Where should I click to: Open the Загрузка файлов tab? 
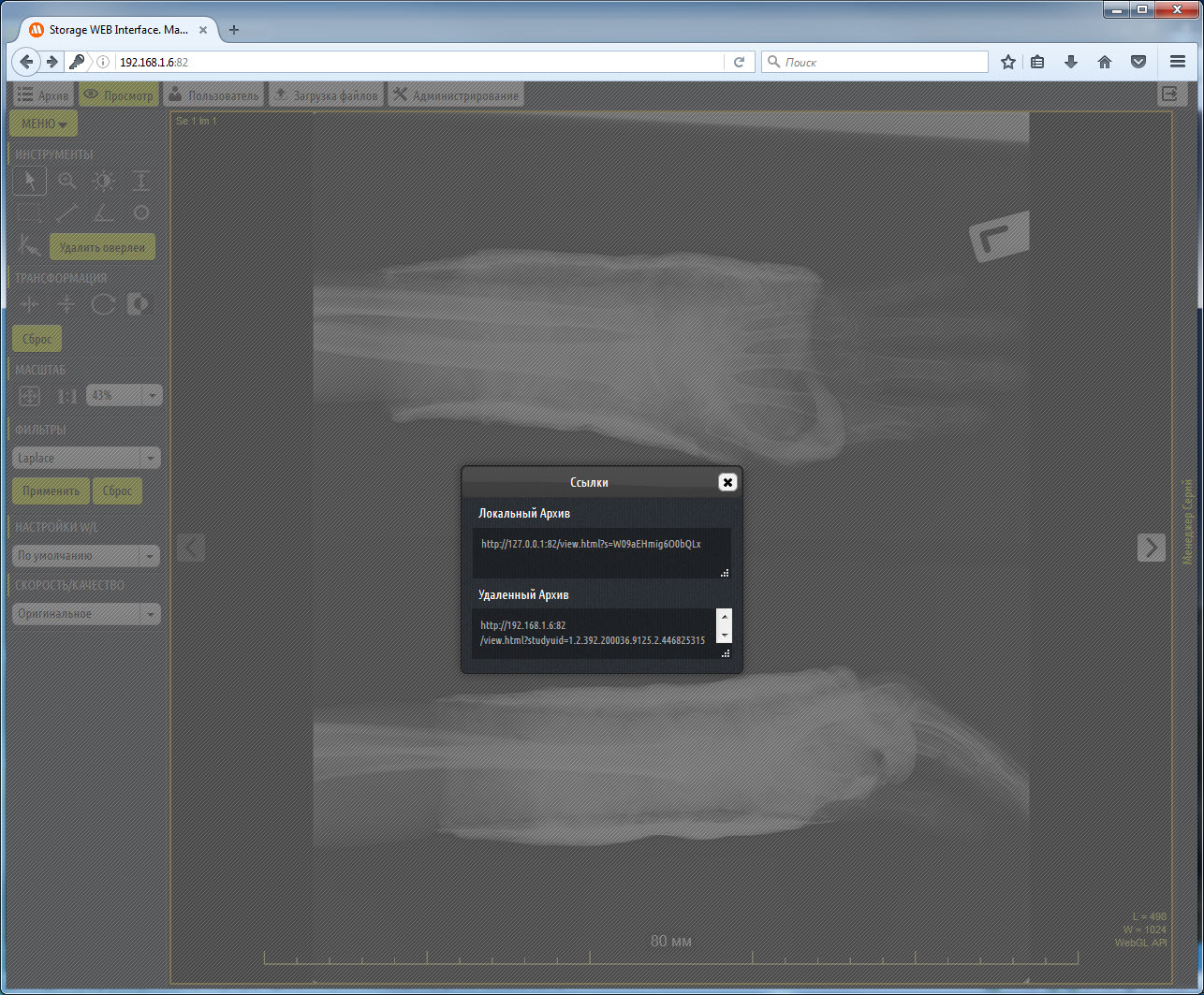327,95
